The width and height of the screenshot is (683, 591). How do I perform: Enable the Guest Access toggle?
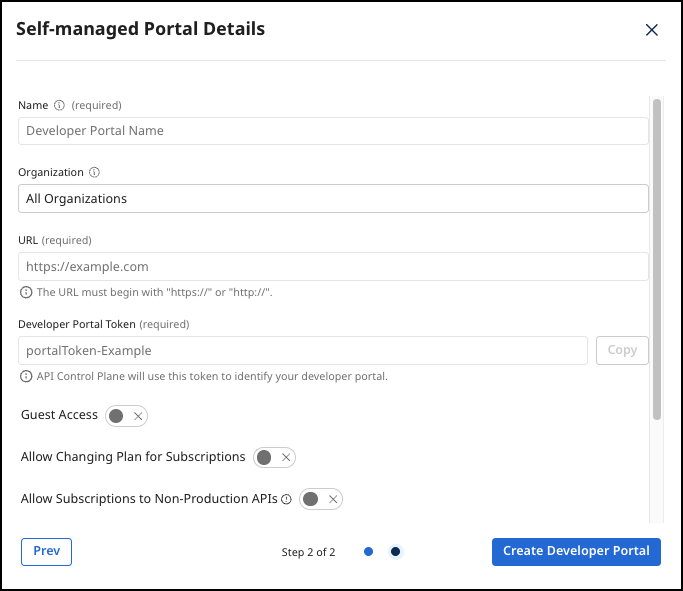pos(126,416)
